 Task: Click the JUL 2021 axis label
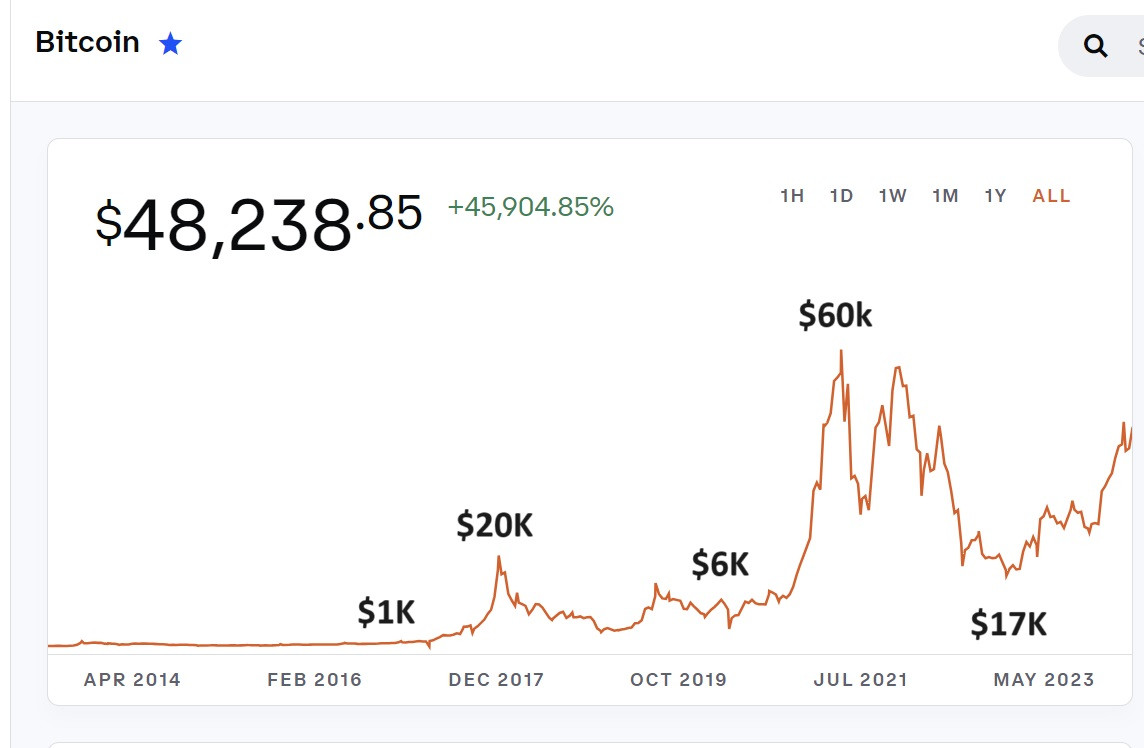tap(860, 680)
